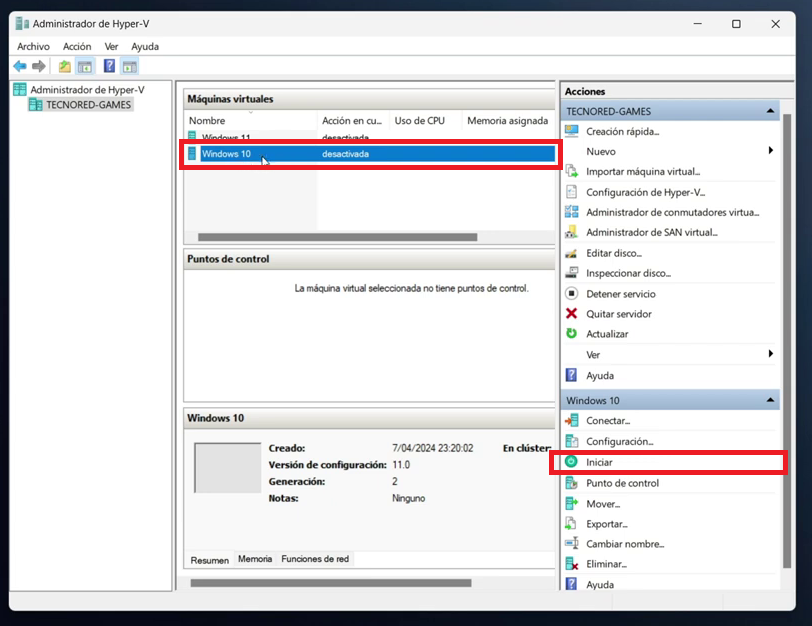The image size is (812, 626).
Task: Click the blue Help toolbar icon
Action: 109,66
